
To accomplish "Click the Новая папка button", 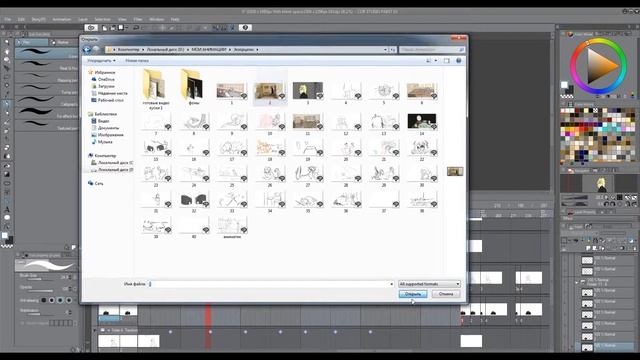I will 137,60.
